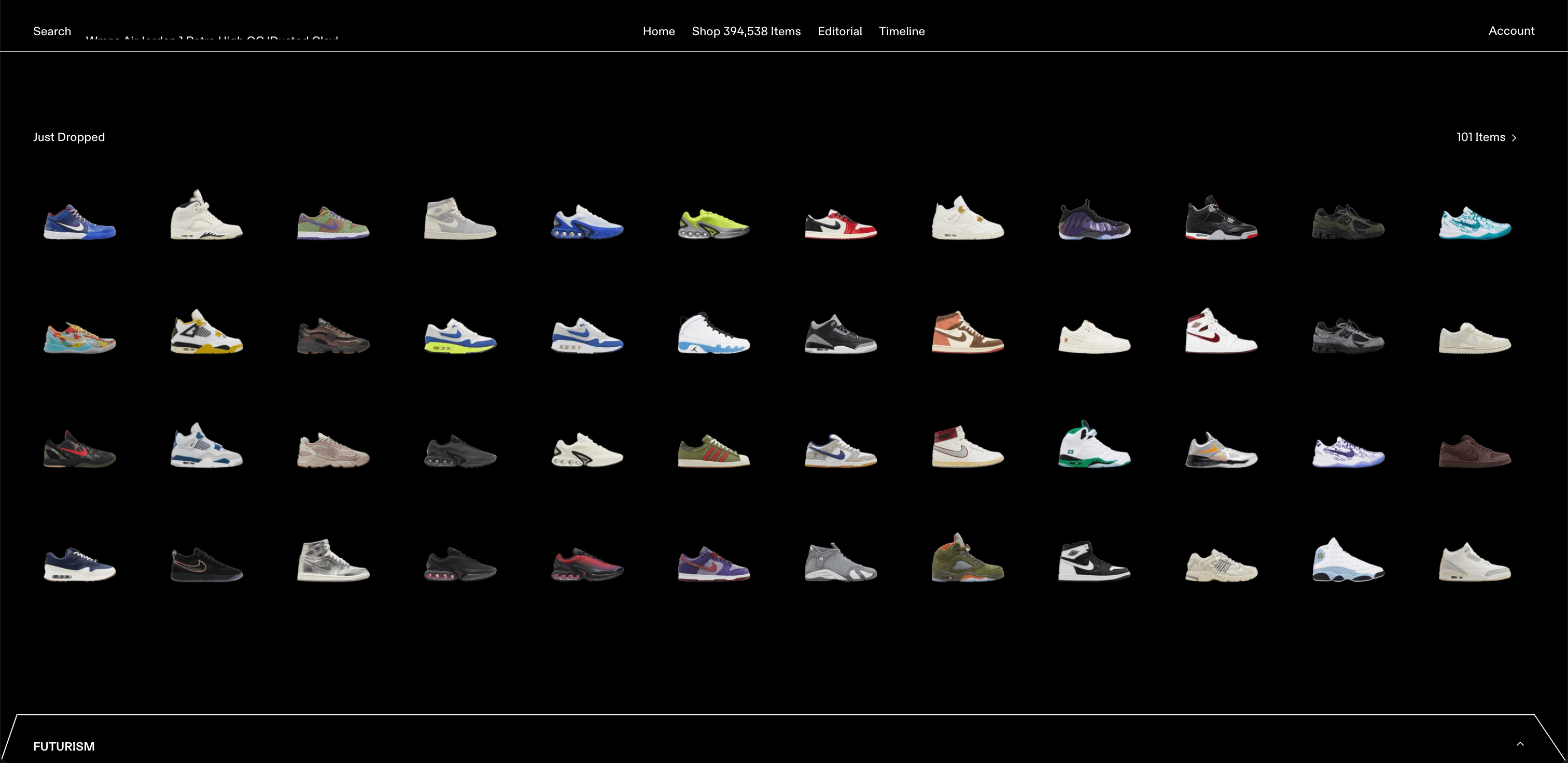Open the Account page
This screenshot has height=763, width=1568.
[1511, 31]
